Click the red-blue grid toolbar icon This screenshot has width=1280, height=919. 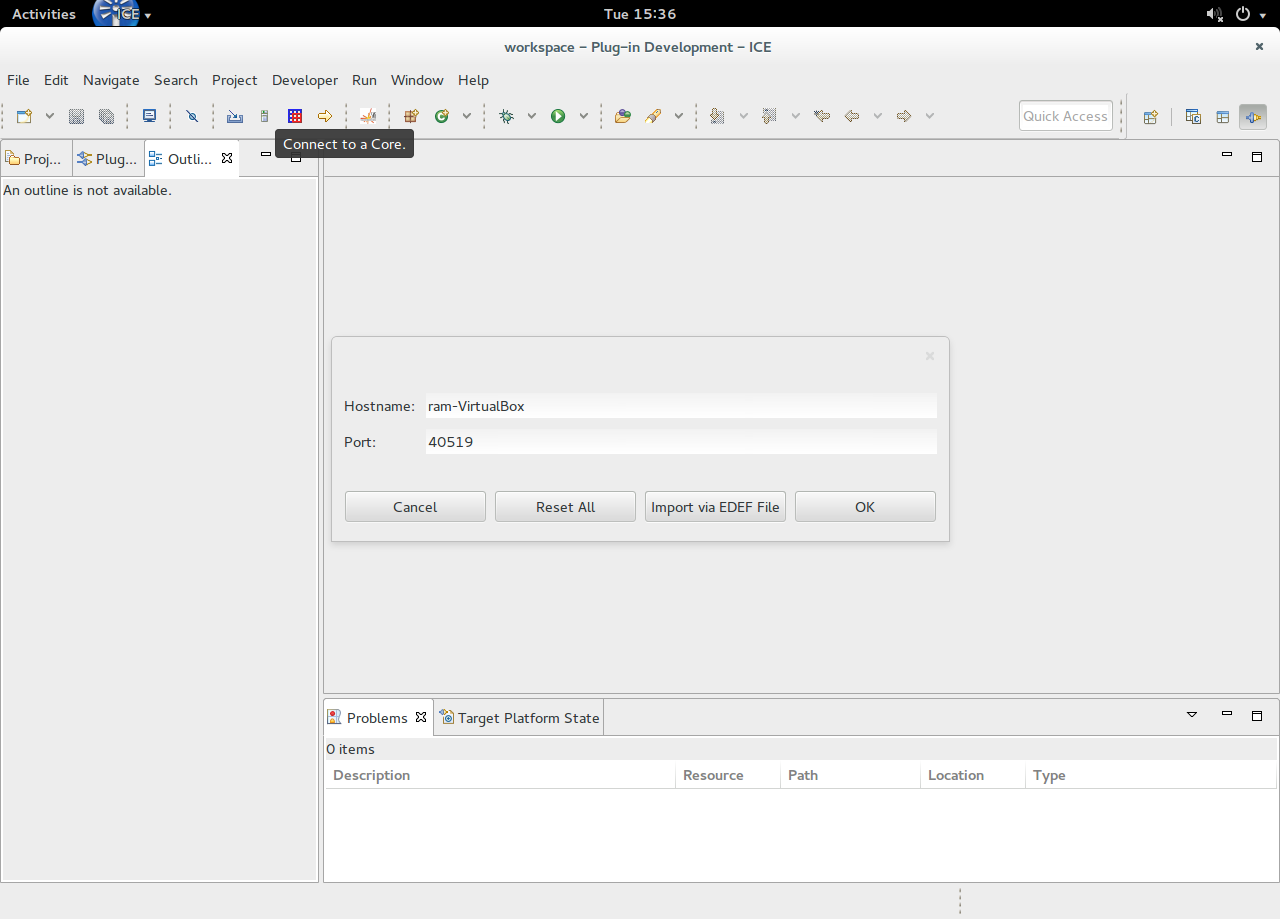pyautogui.click(x=295, y=116)
